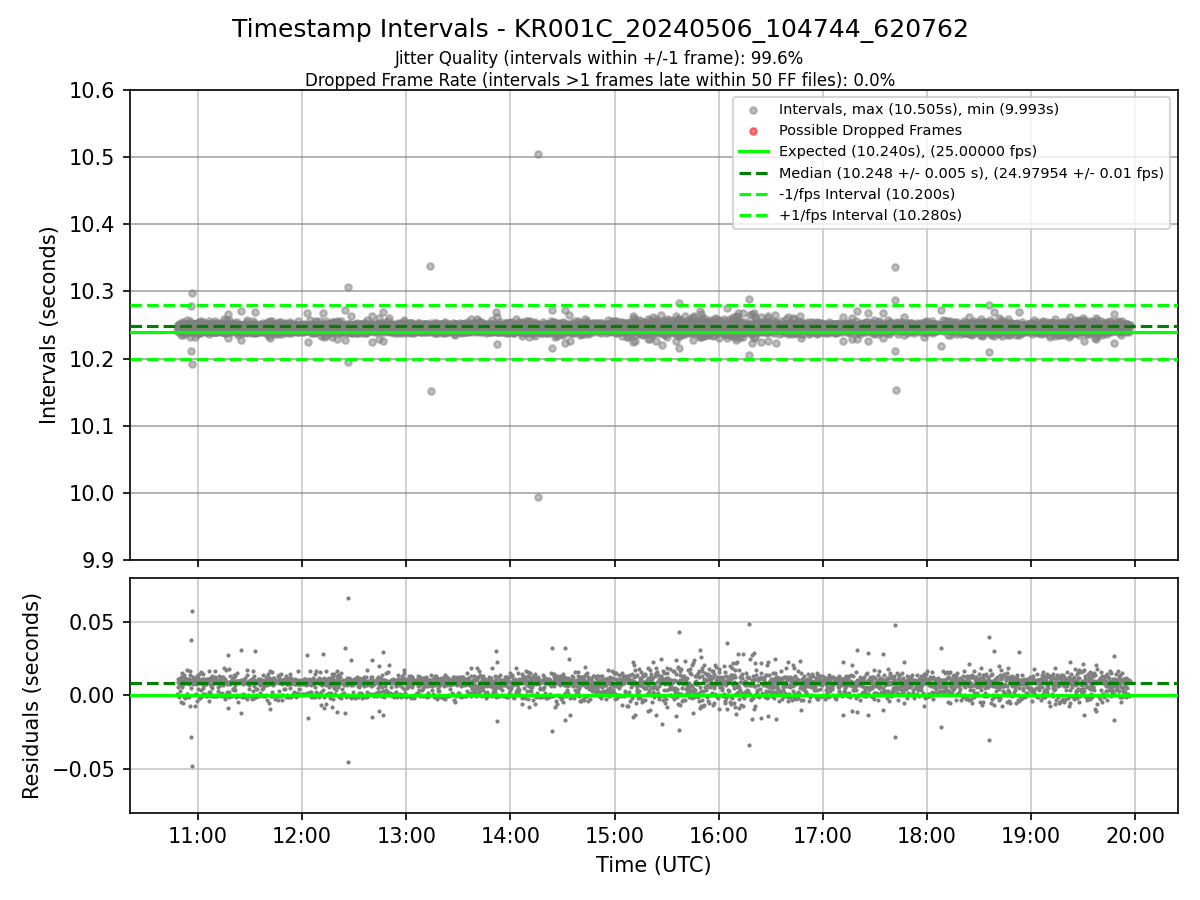Click the '13:00' x-axis tick label
The height and width of the screenshot is (900, 1200).
405,834
